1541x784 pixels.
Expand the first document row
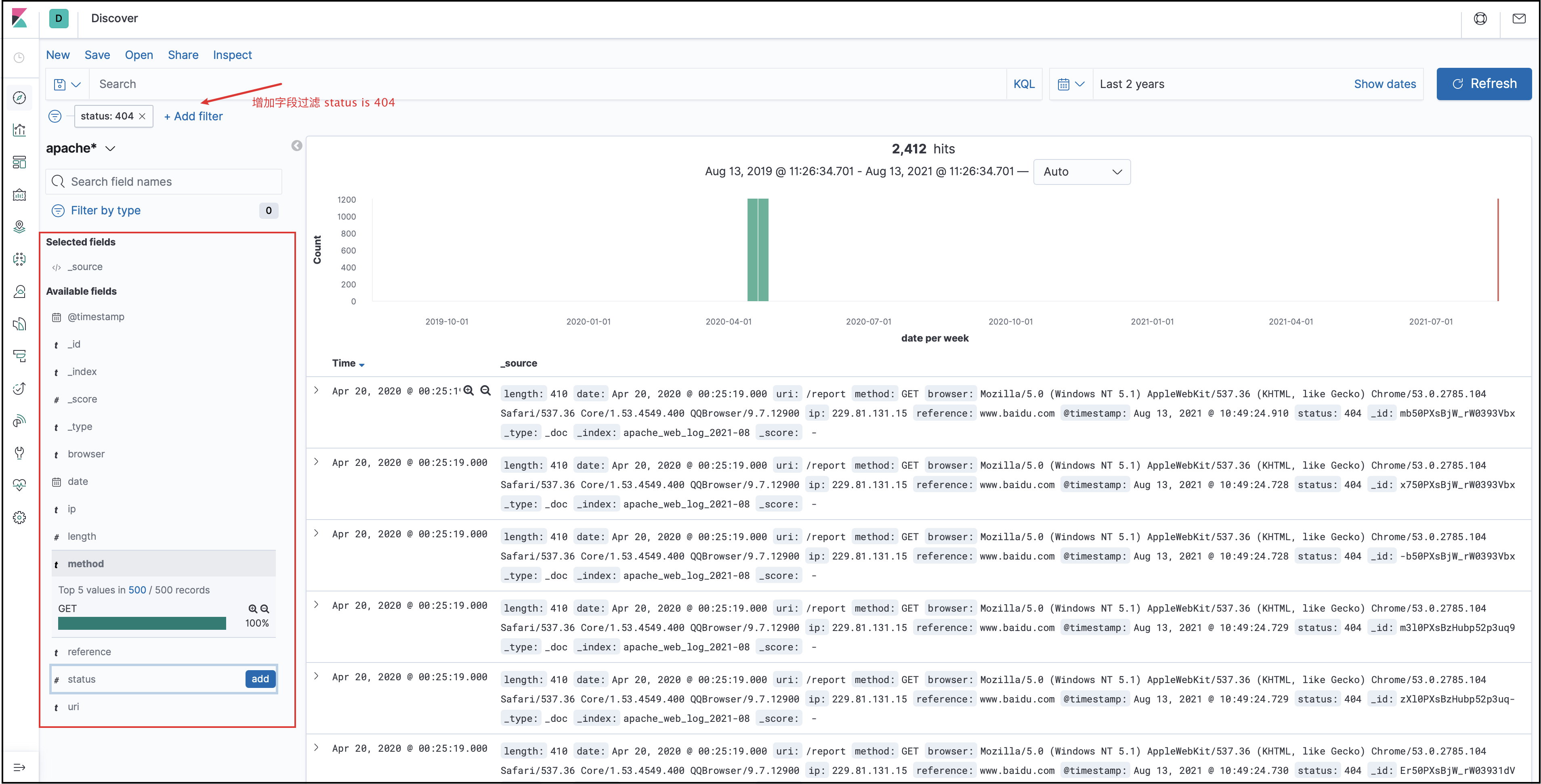point(317,390)
